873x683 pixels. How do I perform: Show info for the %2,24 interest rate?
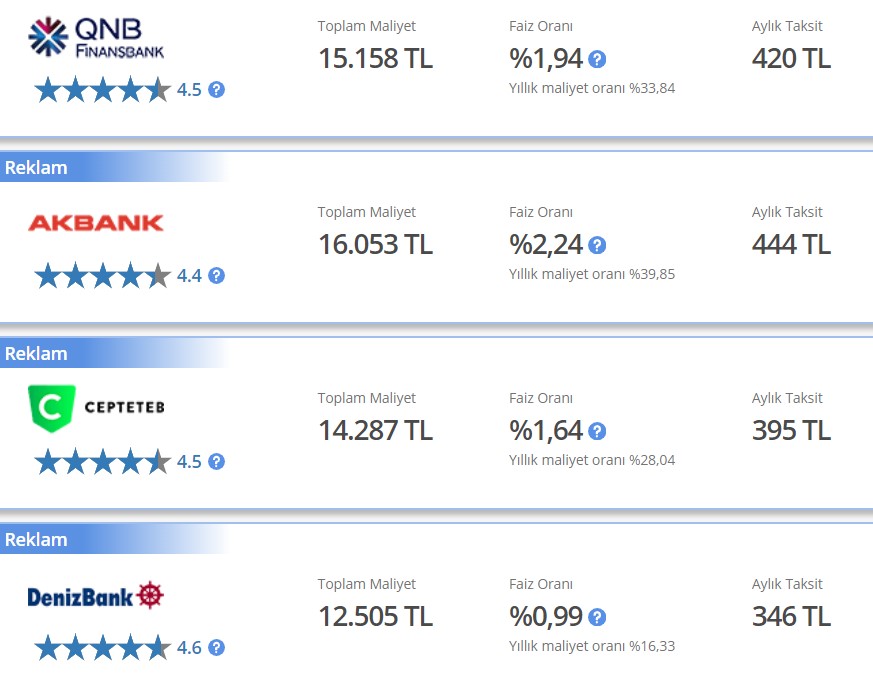597,246
